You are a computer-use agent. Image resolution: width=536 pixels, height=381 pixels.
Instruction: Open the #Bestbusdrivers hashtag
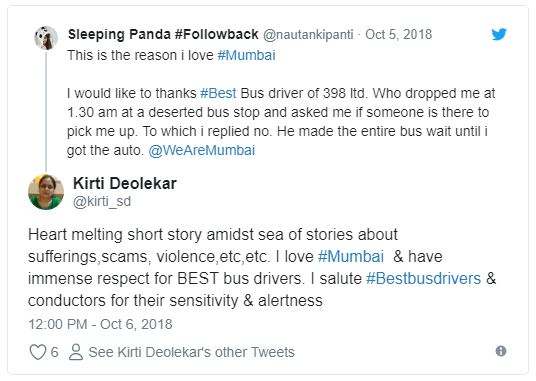tap(423, 278)
